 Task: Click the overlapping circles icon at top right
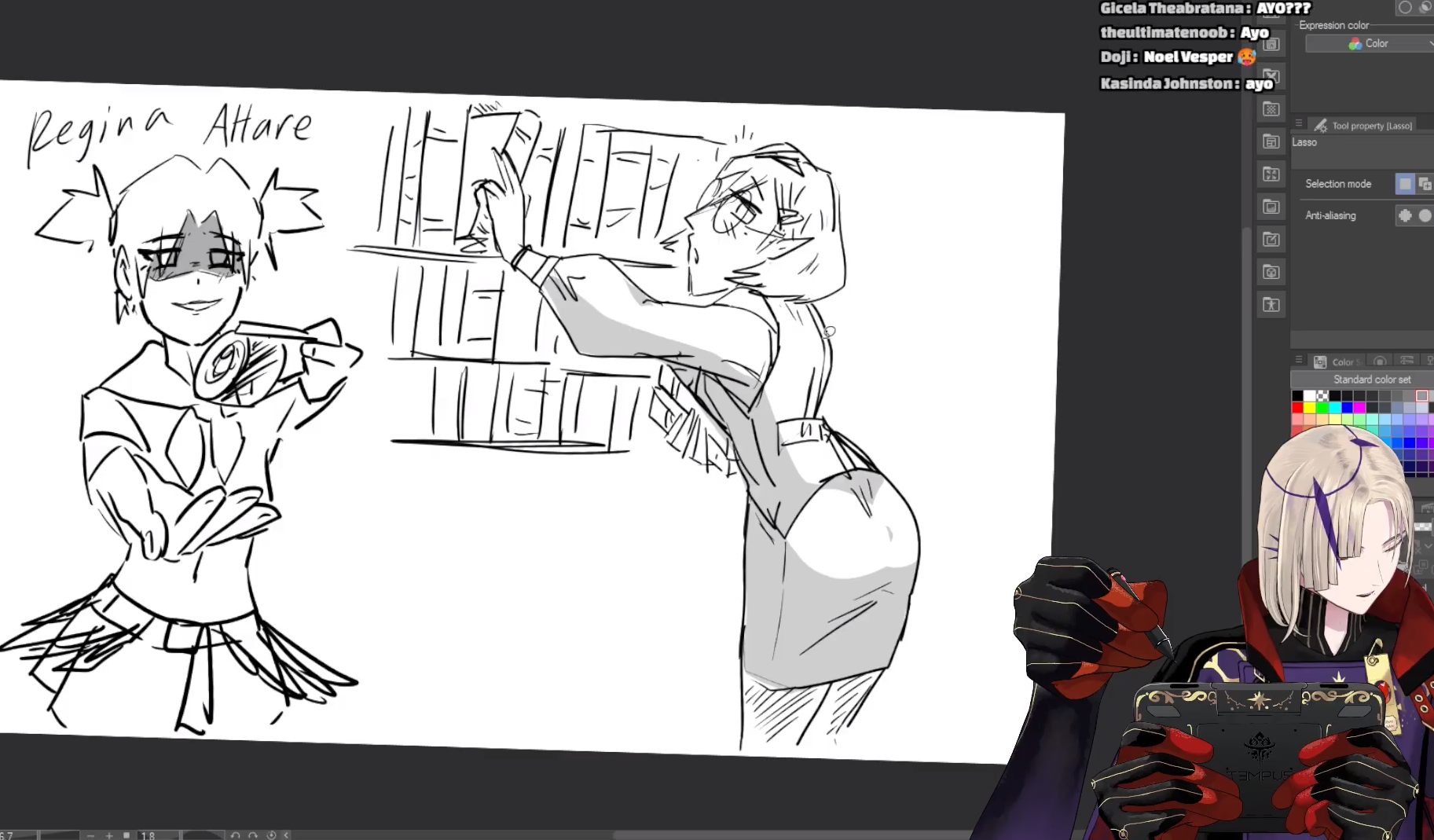1425,7
